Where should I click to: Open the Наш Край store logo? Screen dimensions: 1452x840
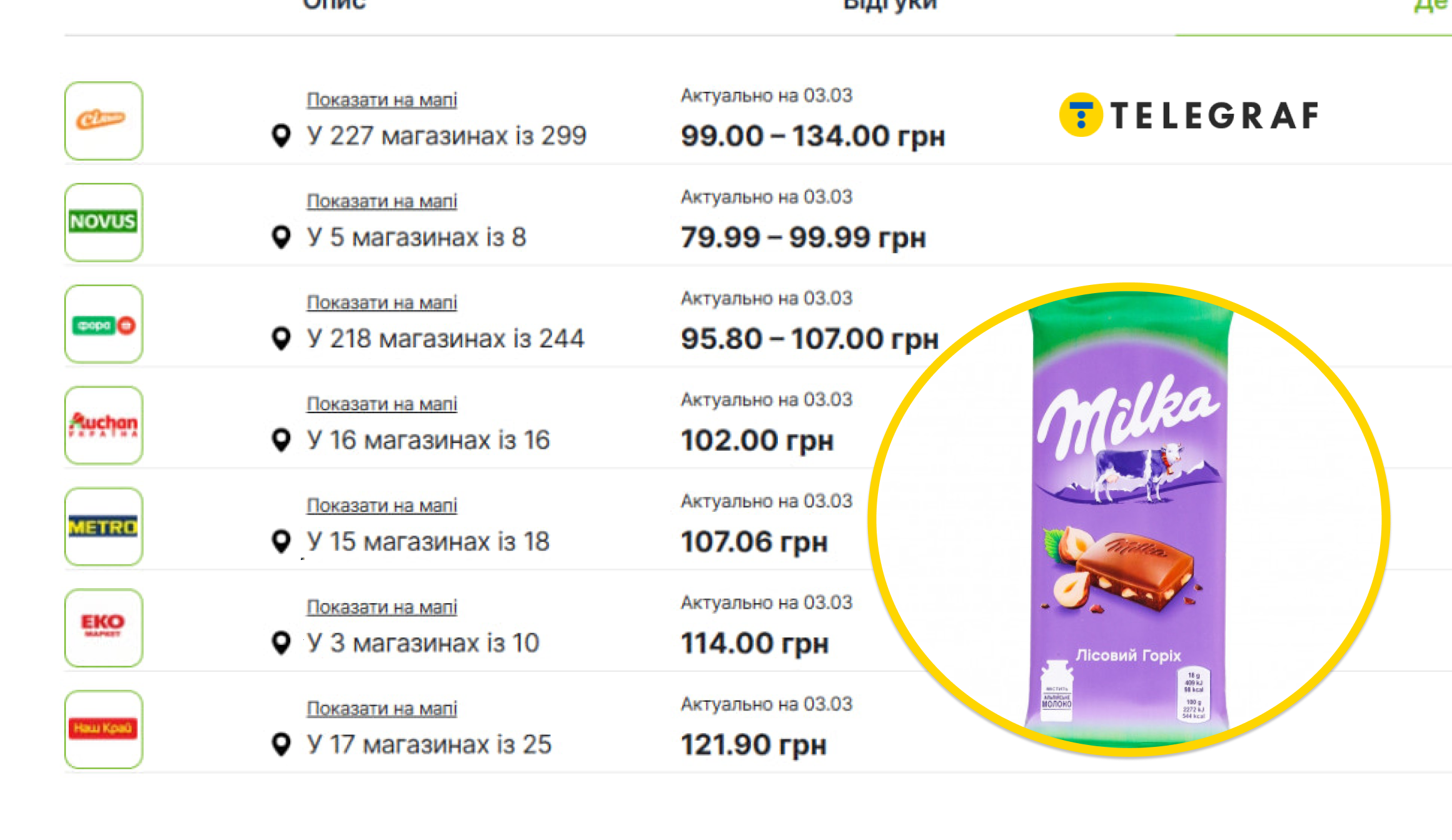coord(103,729)
